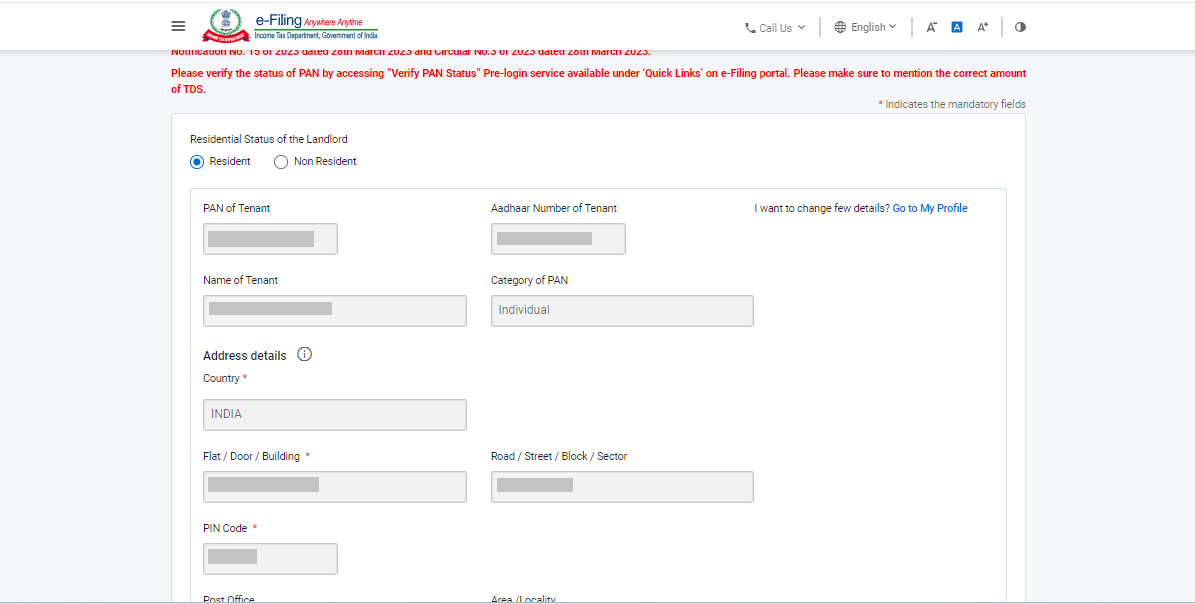Viewport: 1195px width, 604px height.
Task: Open the English language dropdown
Action: point(865,27)
